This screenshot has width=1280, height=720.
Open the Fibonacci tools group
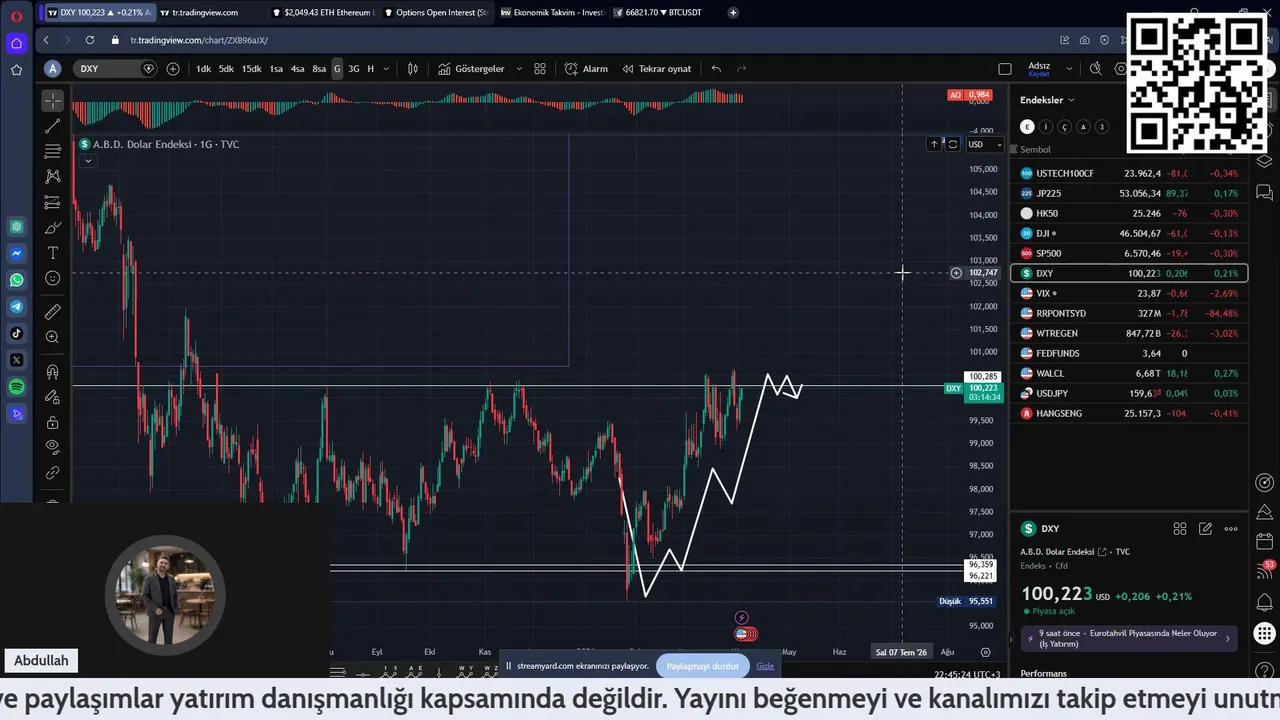pyautogui.click(x=53, y=151)
